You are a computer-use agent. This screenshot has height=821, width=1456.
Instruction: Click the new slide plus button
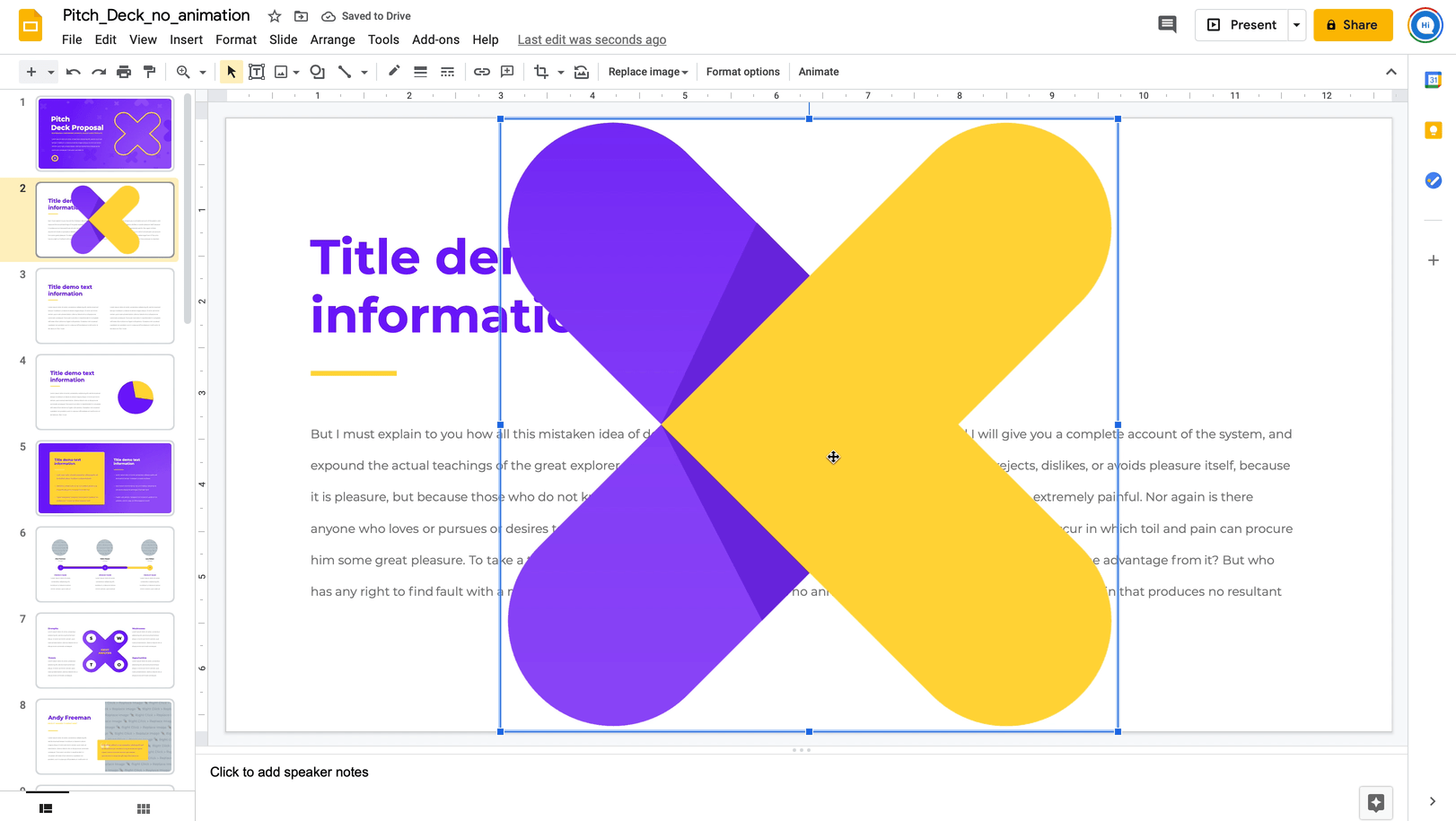click(x=31, y=72)
